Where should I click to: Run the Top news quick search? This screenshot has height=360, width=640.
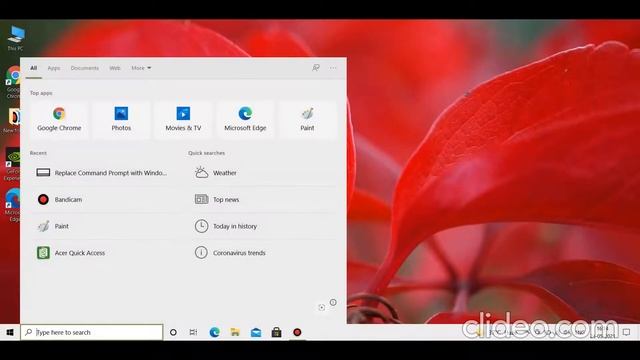(x=262, y=200)
